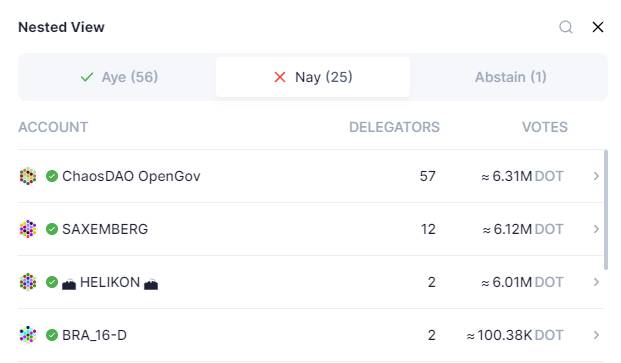Expand the BRA_16-D row chevron

596,335
